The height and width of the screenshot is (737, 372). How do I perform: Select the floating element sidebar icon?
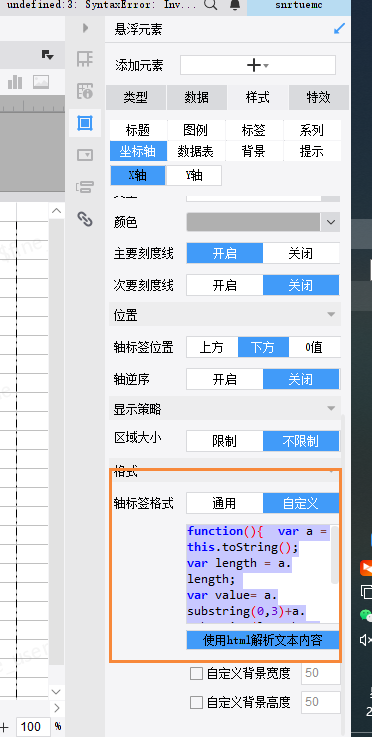point(85,123)
